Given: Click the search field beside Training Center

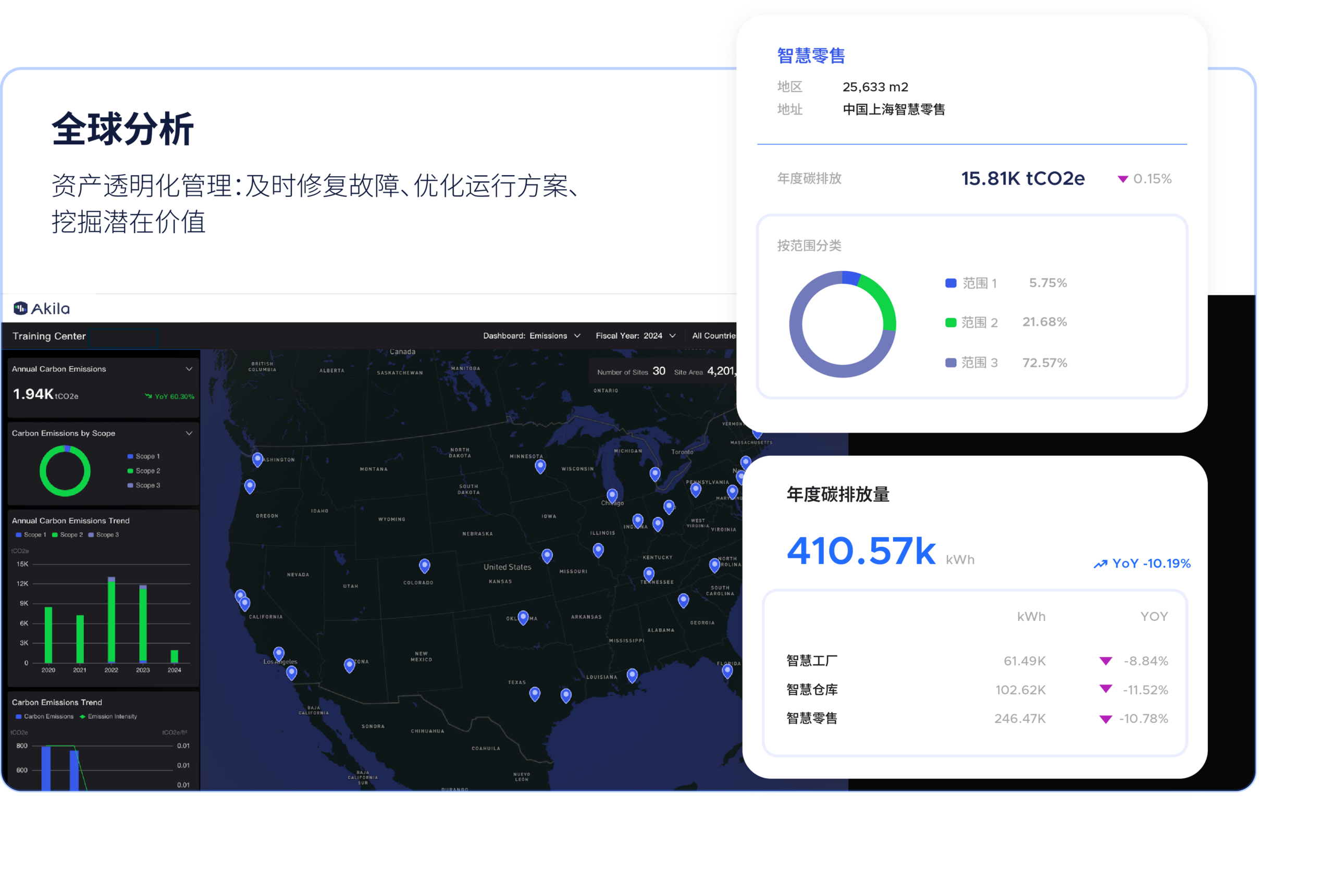Looking at the screenshot, I should point(123,338).
